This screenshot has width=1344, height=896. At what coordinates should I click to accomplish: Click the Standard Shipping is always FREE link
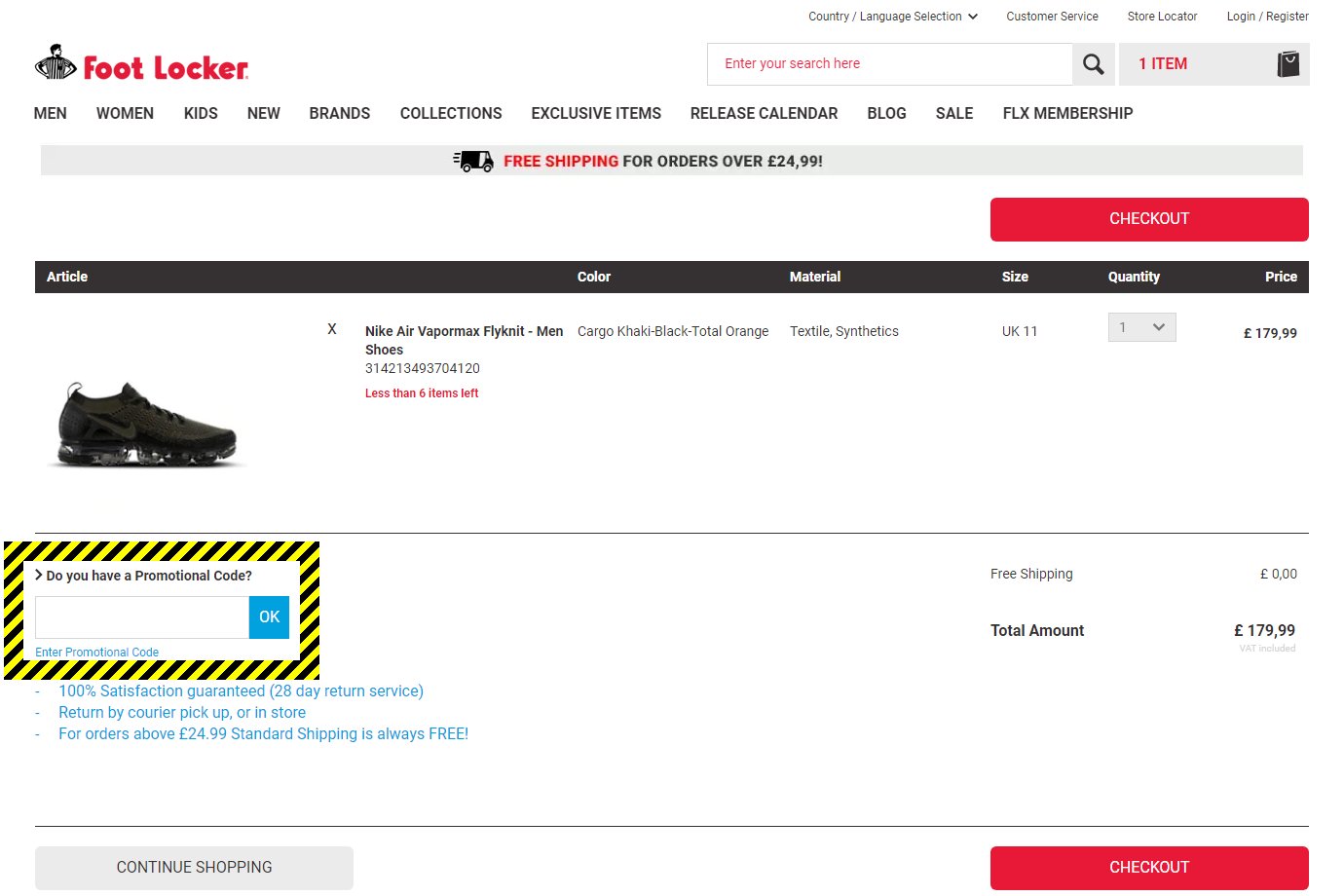[x=263, y=734]
